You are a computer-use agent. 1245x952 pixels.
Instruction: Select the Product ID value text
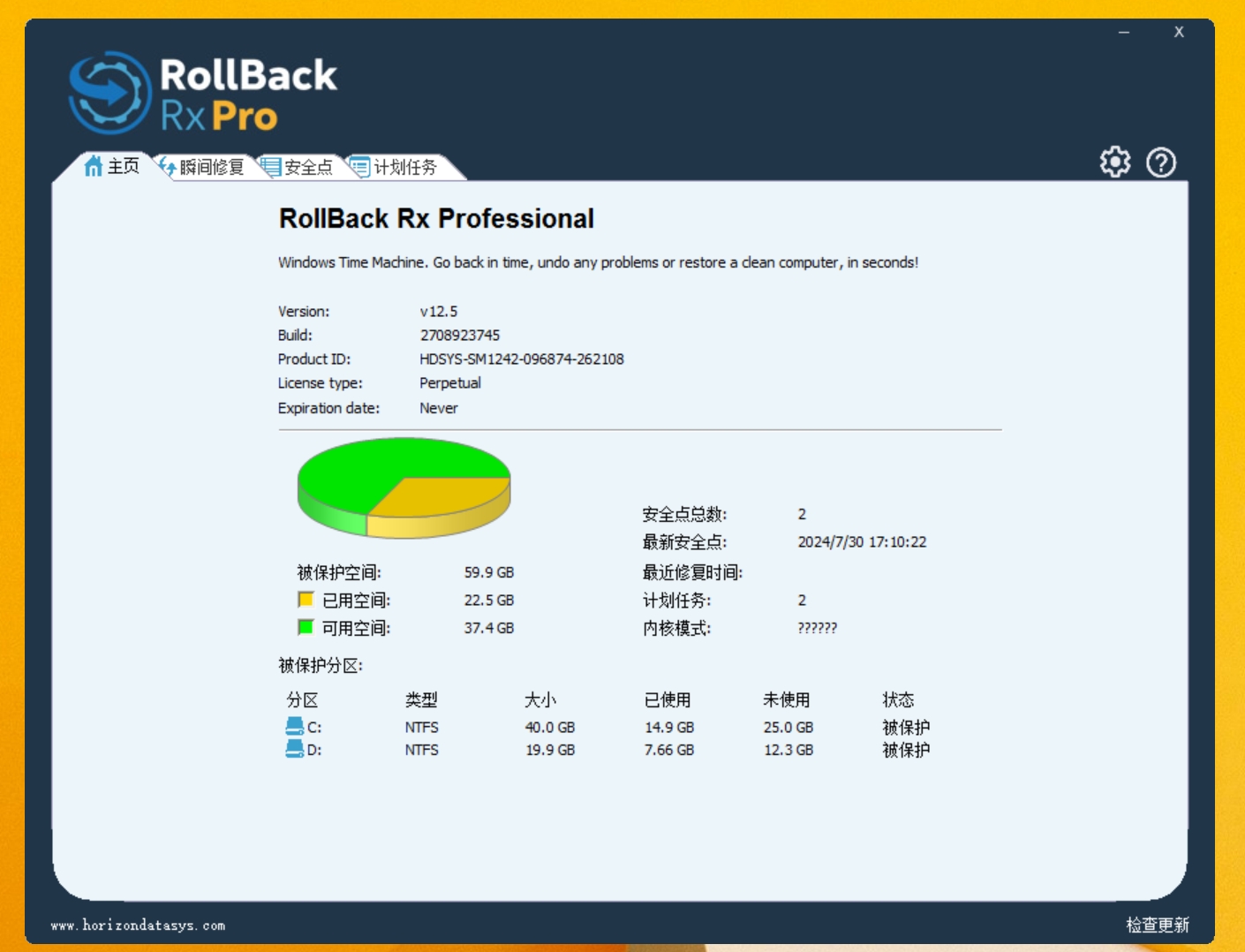point(521,359)
